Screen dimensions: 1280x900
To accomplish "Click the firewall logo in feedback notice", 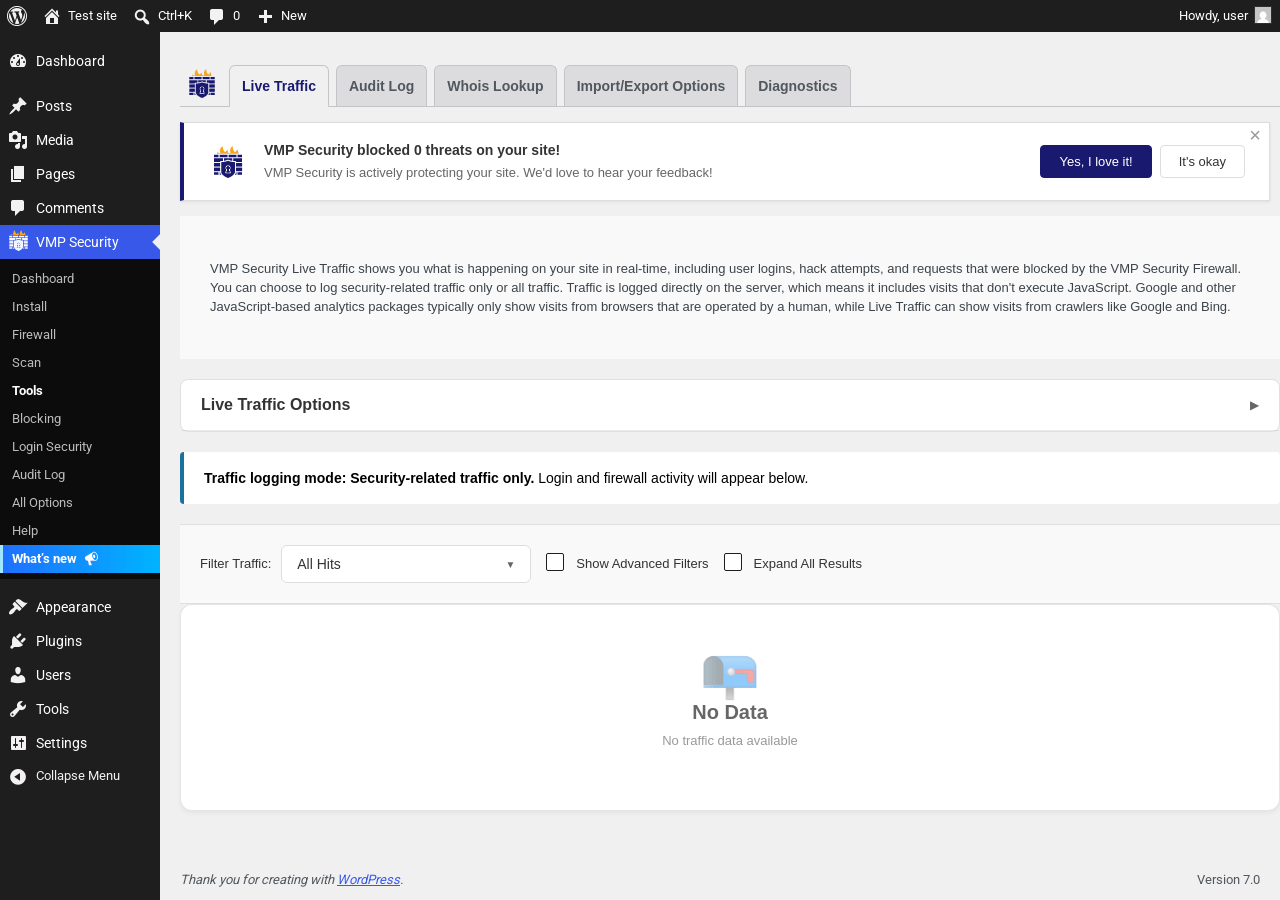I will (x=228, y=162).
